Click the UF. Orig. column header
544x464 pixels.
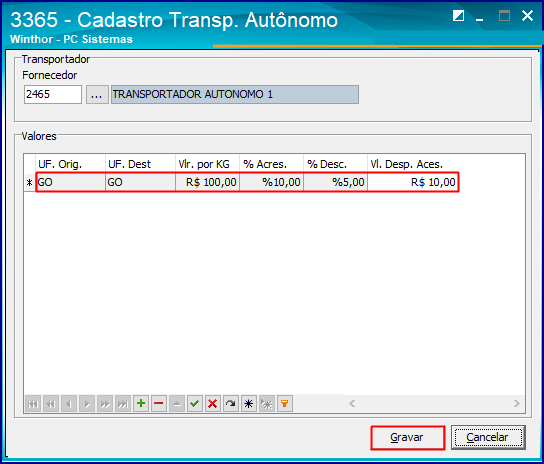[x=70, y=164]
